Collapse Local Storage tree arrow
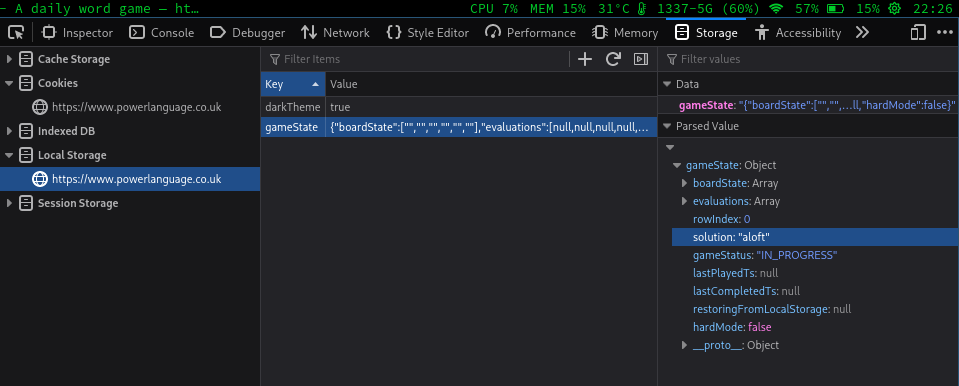Screen dimensions: 959x386 pyautogui.click(x=9, y=155)
